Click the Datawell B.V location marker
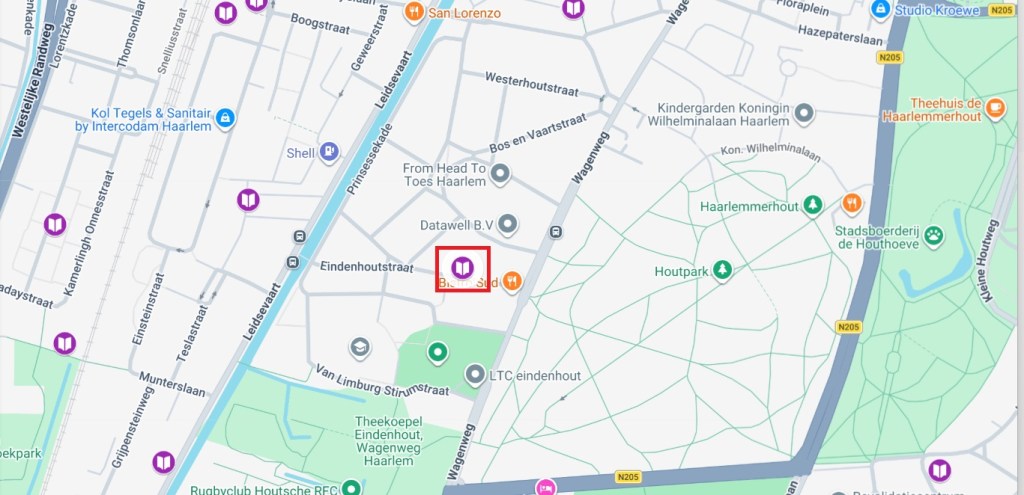The height and width of the screenshot is (495, 1024). 507,225
